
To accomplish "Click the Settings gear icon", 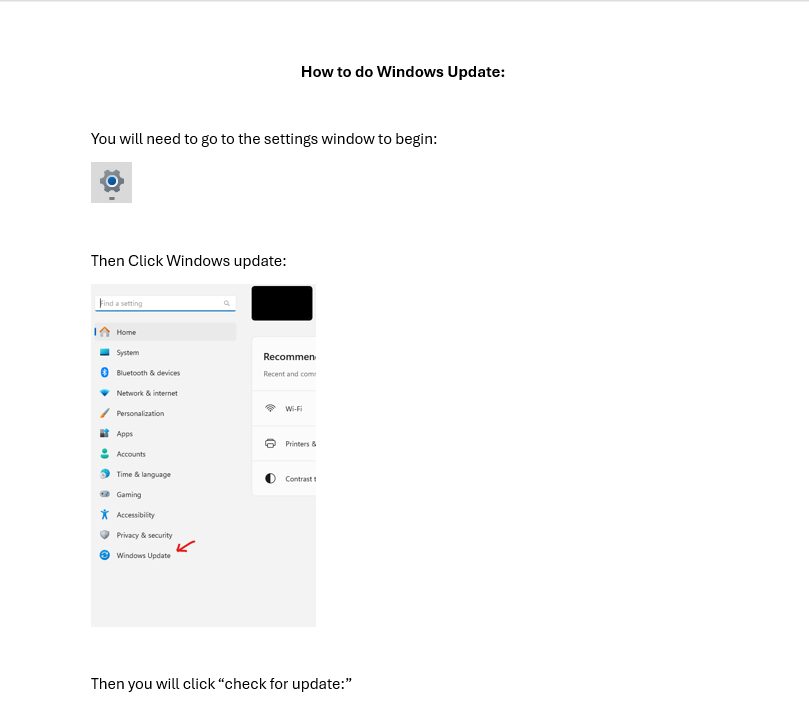I will click(111, 181).
